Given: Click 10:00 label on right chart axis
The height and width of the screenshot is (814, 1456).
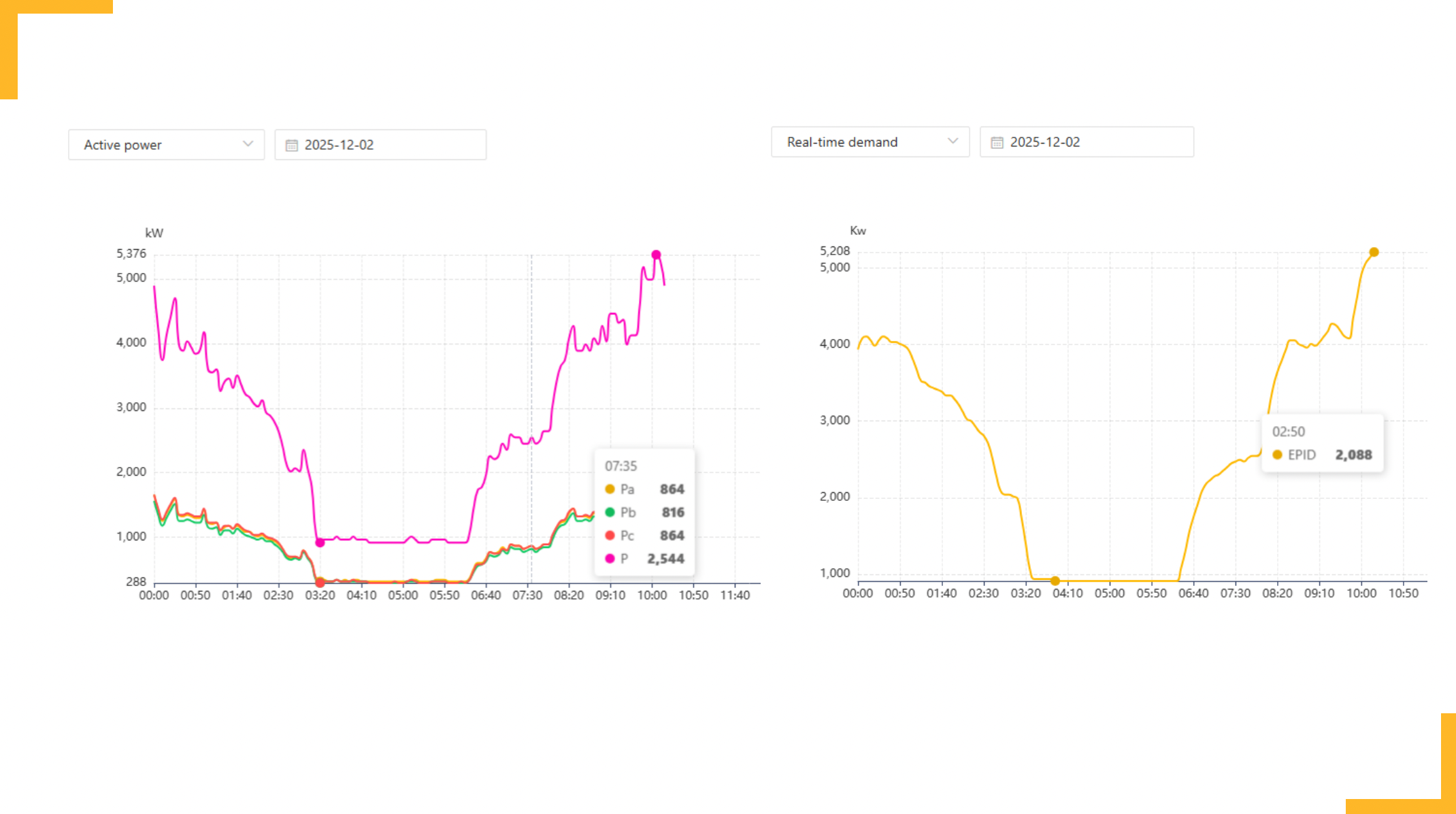Looking at the screenshot, I should 1361,593.
